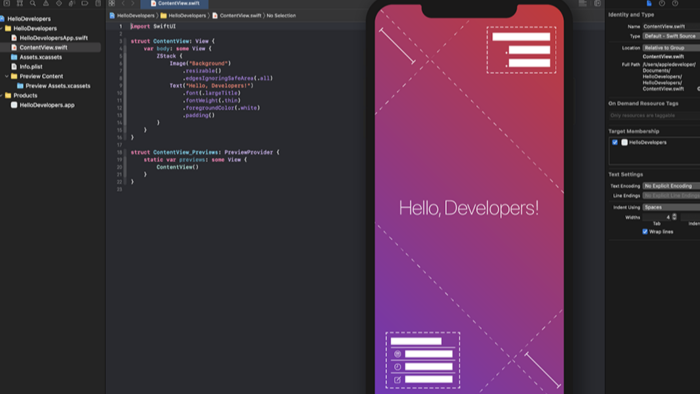700x394 pixels.
Task: Select the root HelloDevelopers project row
Action: coord(29,19)
